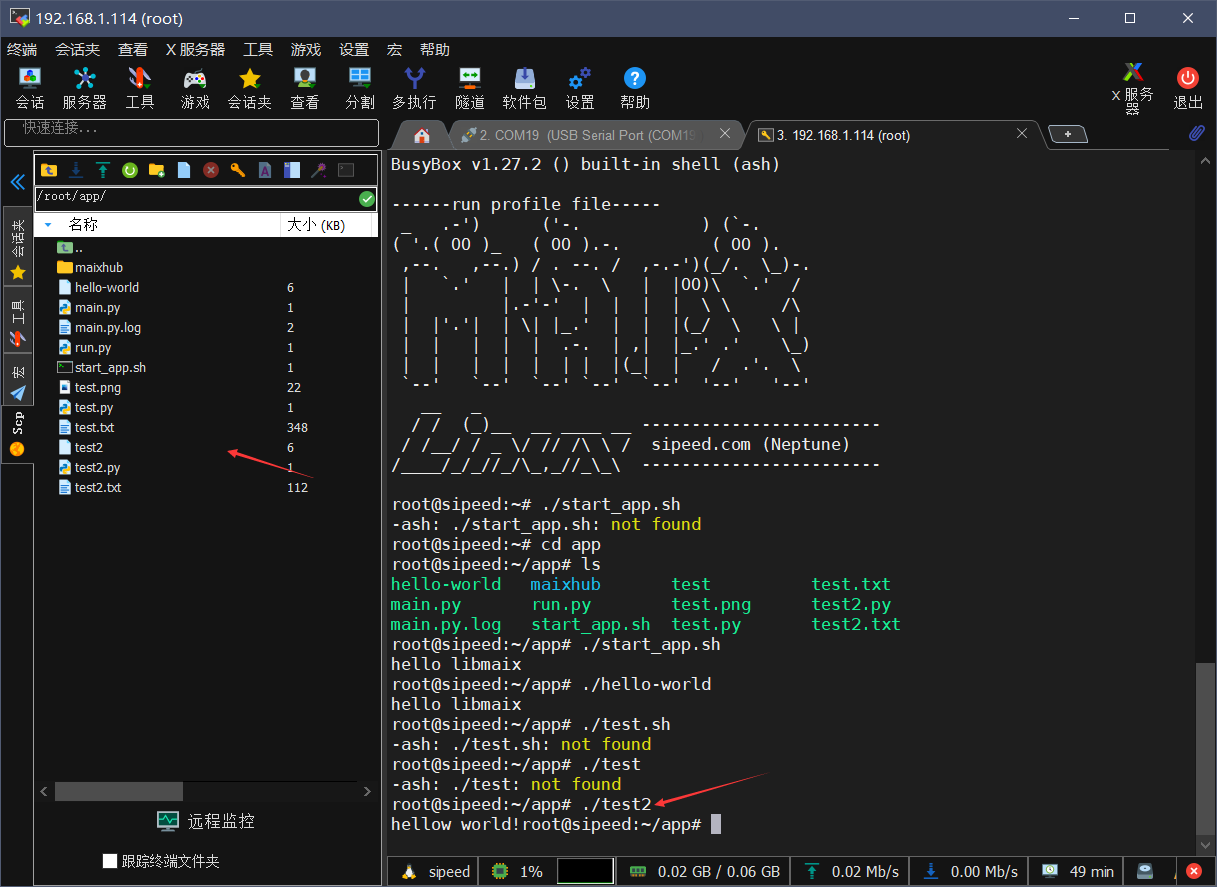Enable 跟踪终端文件夹 checkbox
The width and height of the screenshot is (1217, 887).
point(110,861)
